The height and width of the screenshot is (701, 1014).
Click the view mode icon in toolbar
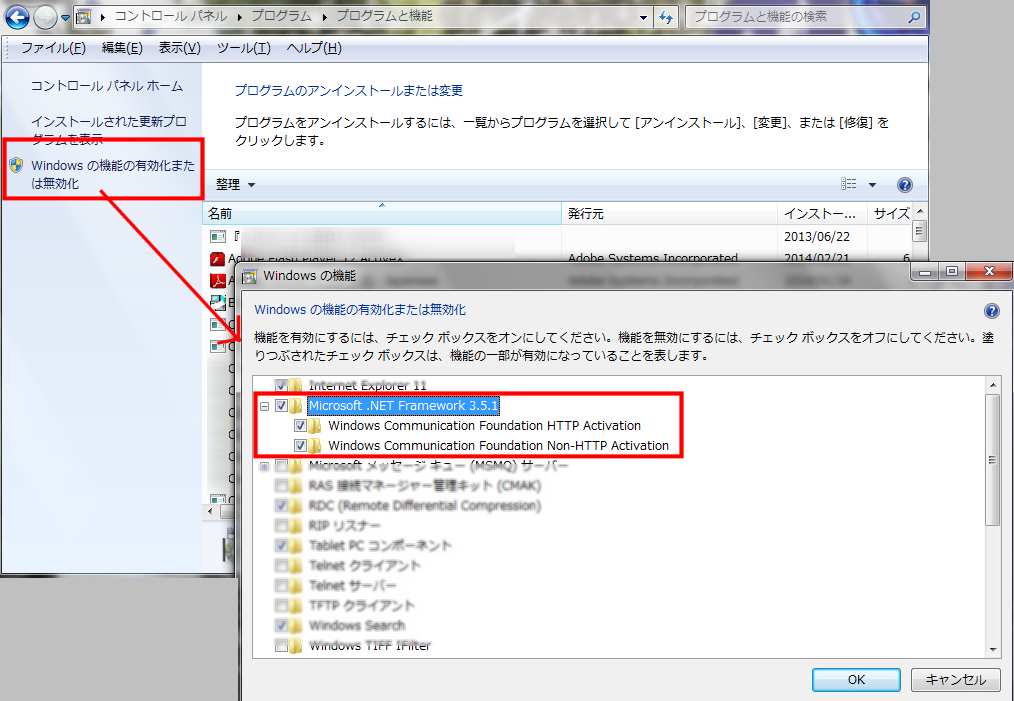coord(849,185)
